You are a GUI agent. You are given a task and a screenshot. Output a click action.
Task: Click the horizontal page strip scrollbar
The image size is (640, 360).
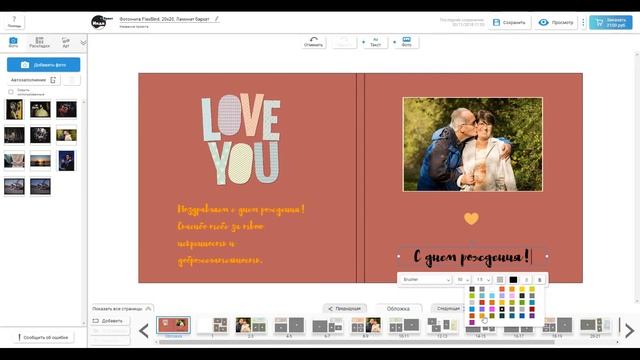(x=356, y=342)
